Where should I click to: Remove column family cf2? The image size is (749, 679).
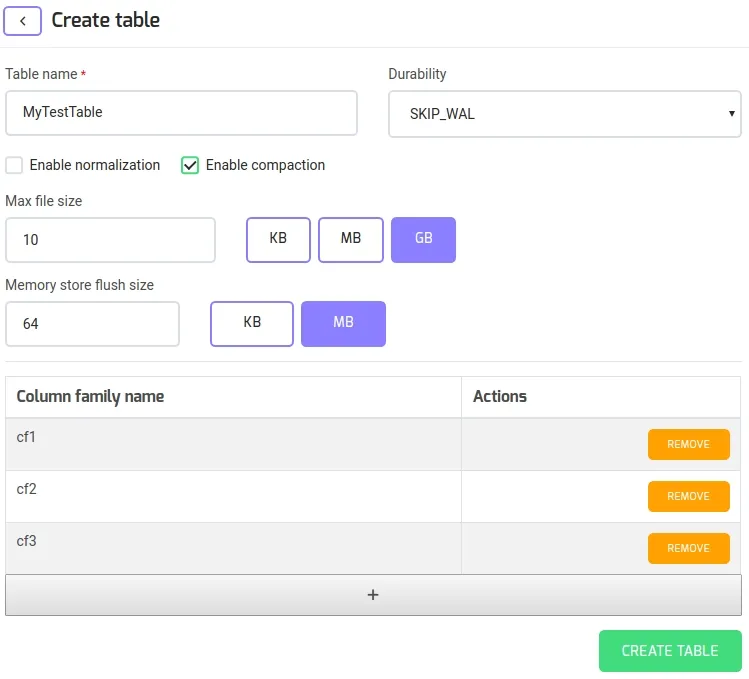pyautogui.click(x=688, y=496)
